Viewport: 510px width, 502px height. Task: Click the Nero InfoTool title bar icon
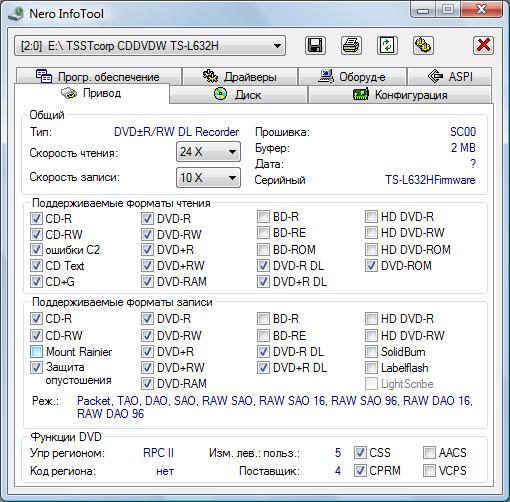point(15,14)
